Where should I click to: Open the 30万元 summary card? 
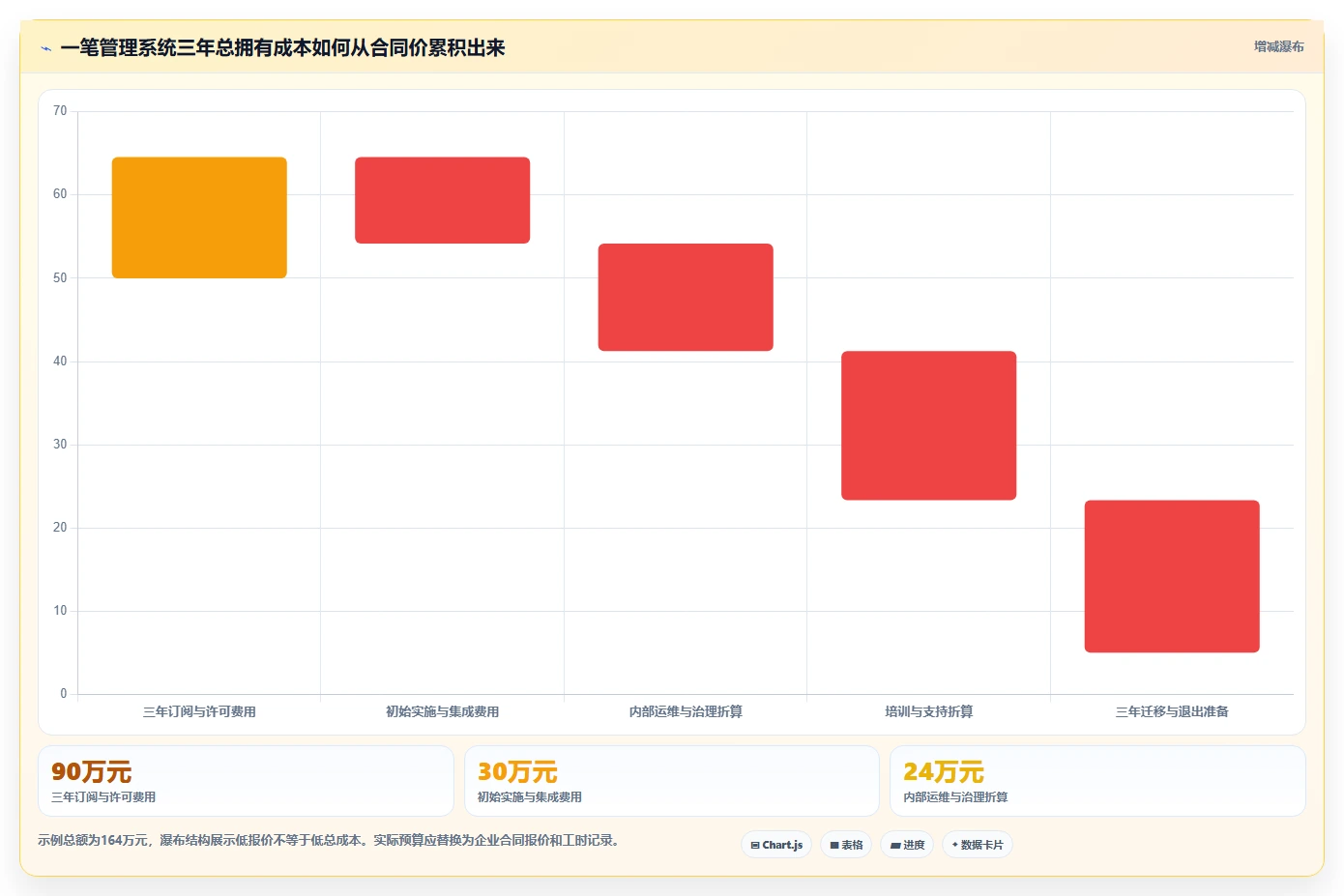click(x=672, y=781)
